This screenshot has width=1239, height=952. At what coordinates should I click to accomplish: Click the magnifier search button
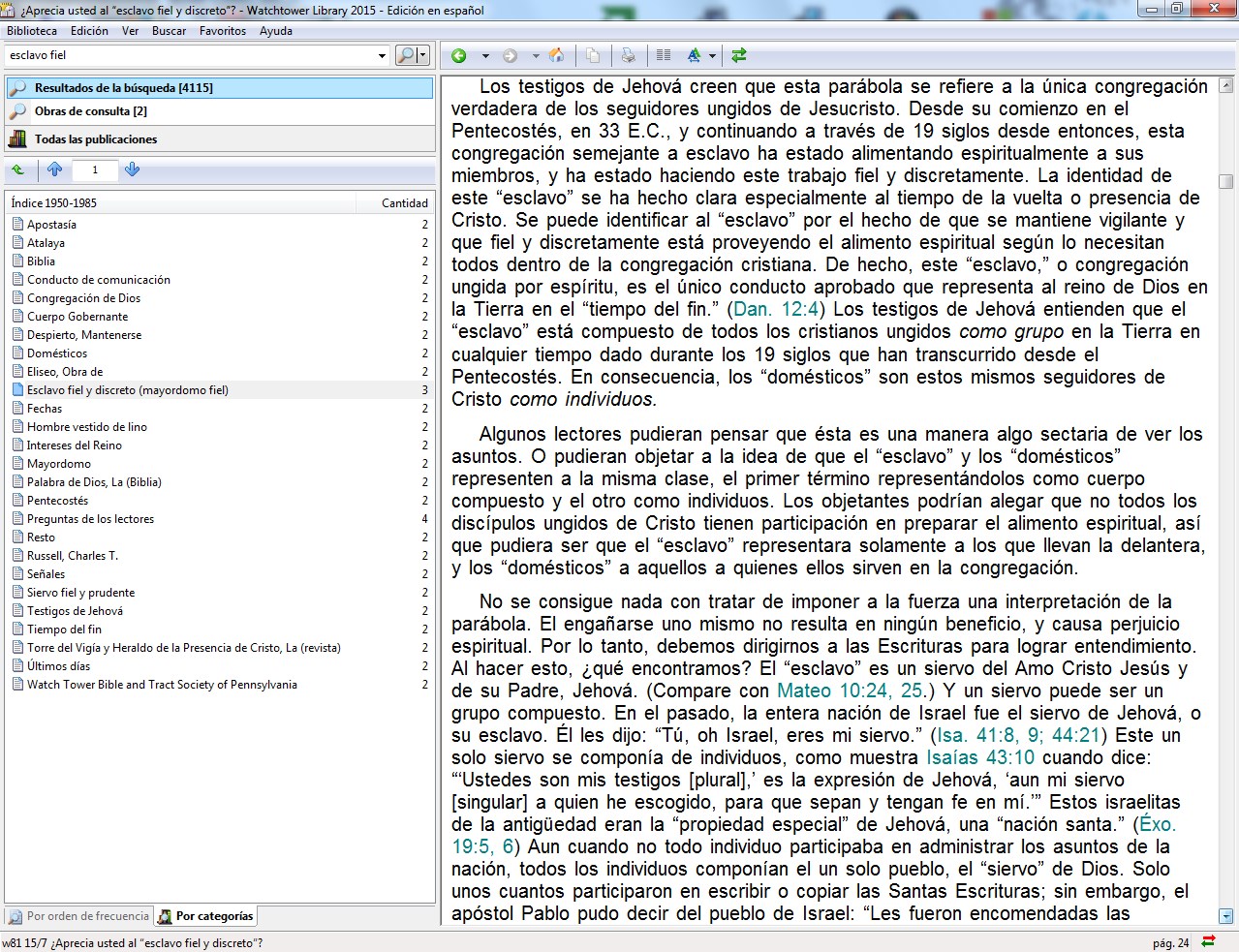[407, 55]
